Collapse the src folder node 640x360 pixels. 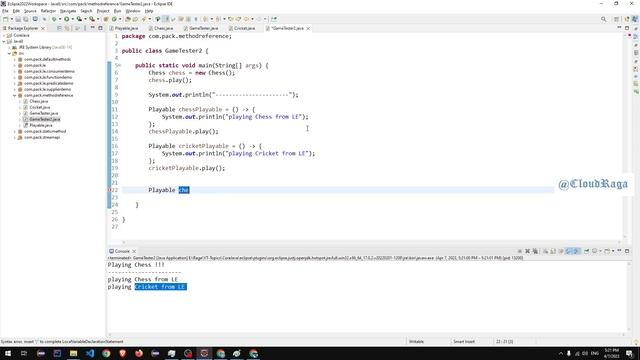click(9, 53)
